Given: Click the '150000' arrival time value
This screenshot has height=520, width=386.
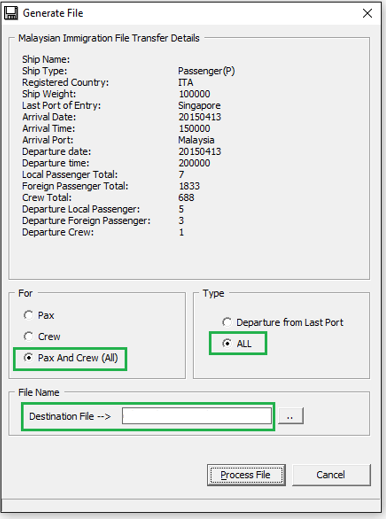Looking at the screenshot, I should tap(194, 128).
